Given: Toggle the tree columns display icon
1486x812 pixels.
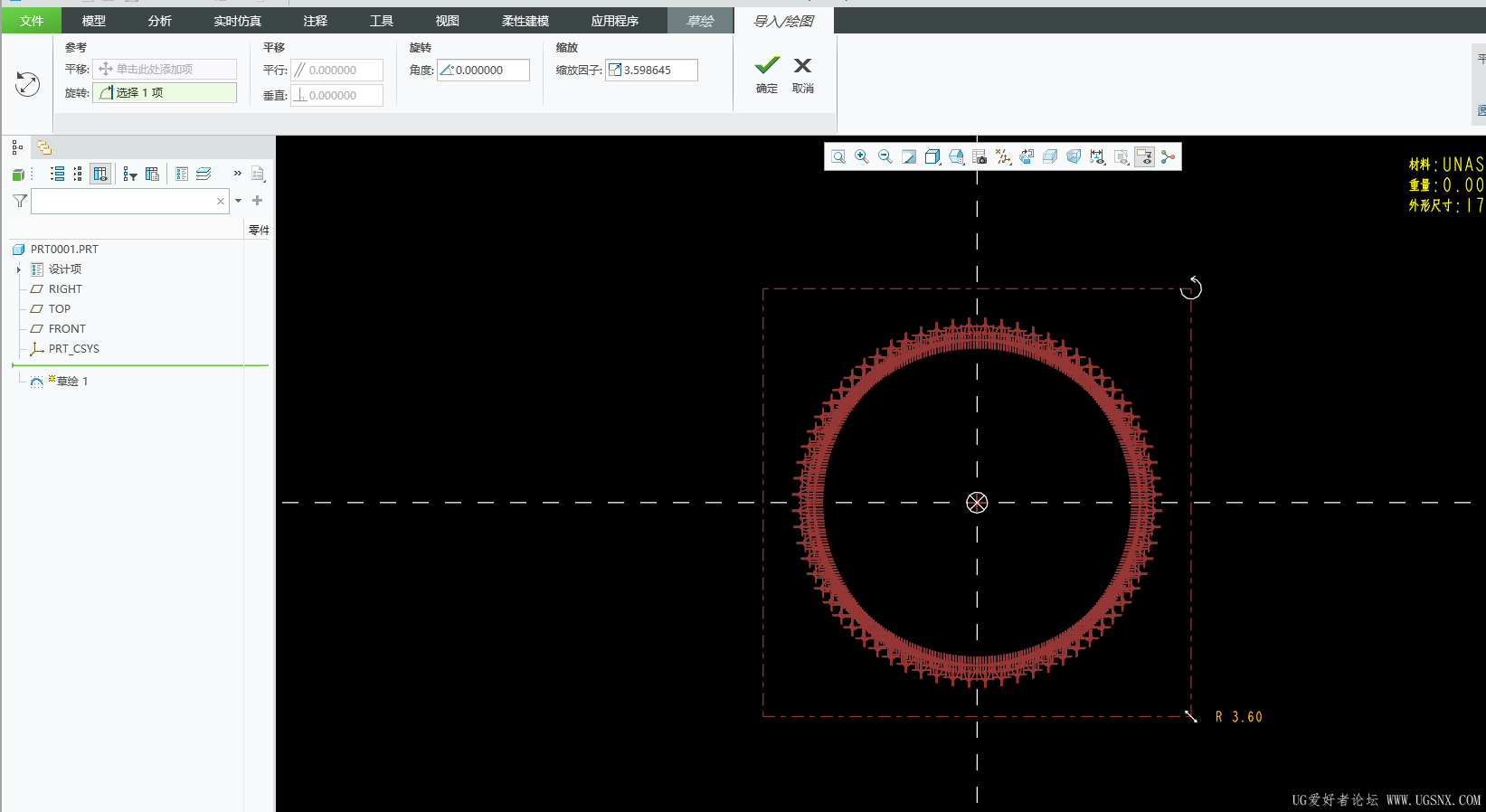Looking at the screenshot, I should point(100,174).
